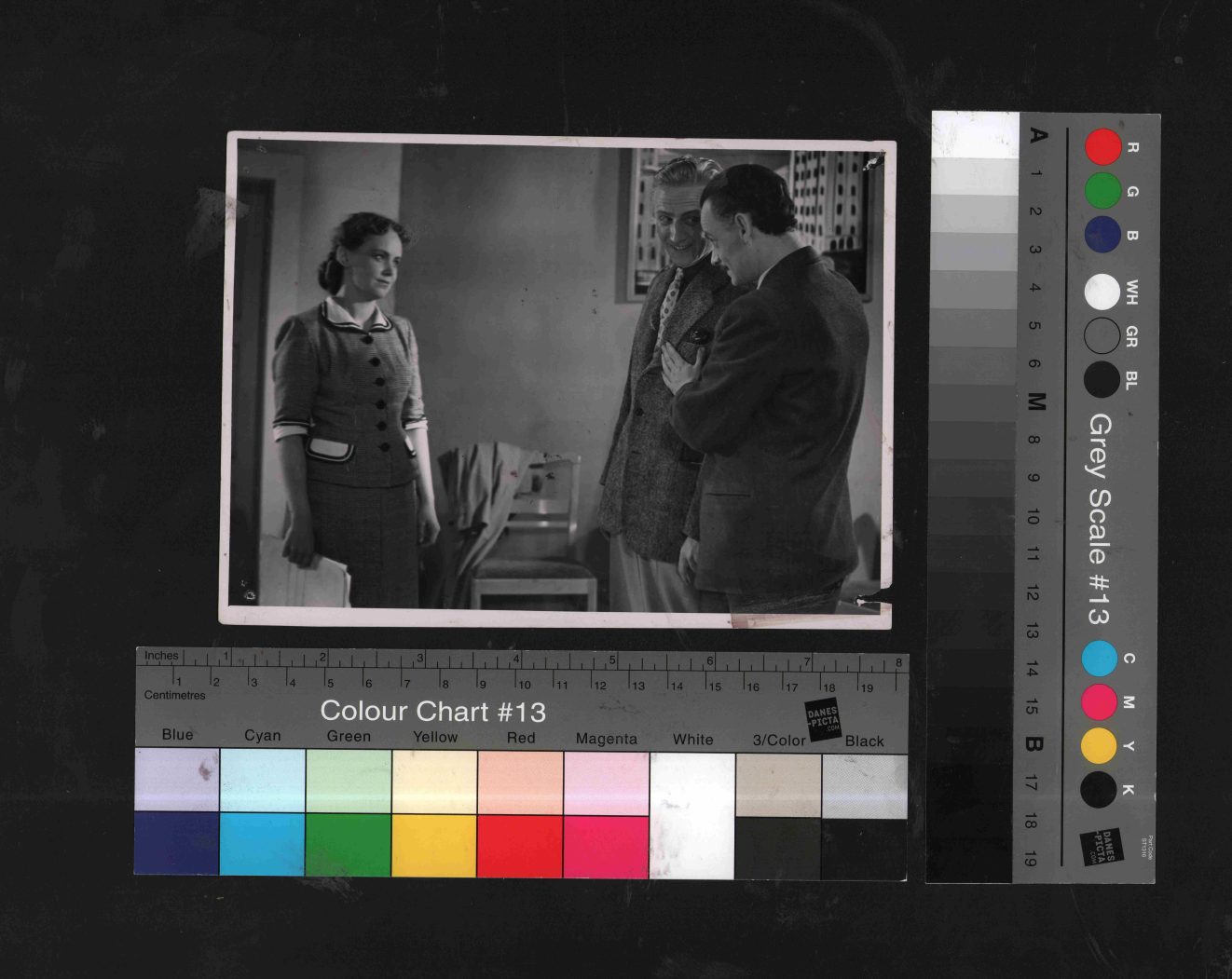Click the black circle labeled K
This screenshot has height=979, width=1232.
tap(1099, 790)
